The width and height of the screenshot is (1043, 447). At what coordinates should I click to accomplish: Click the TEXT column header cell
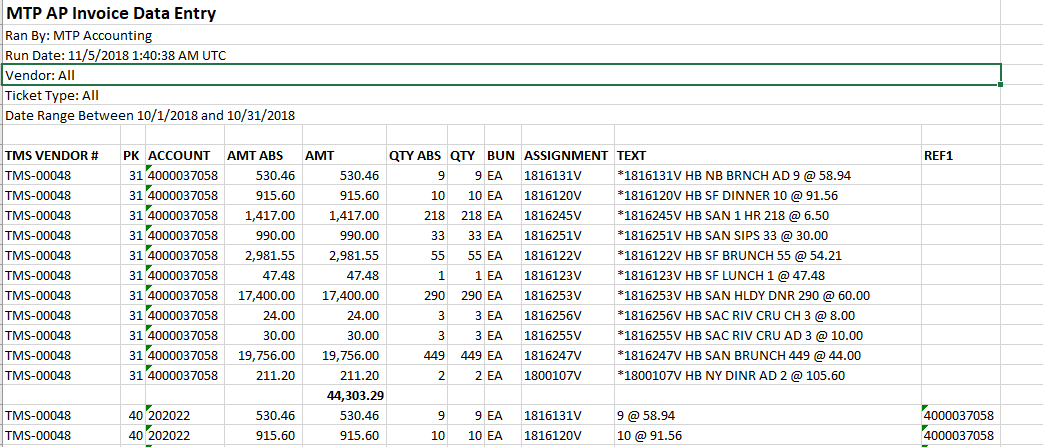(632, 155)
